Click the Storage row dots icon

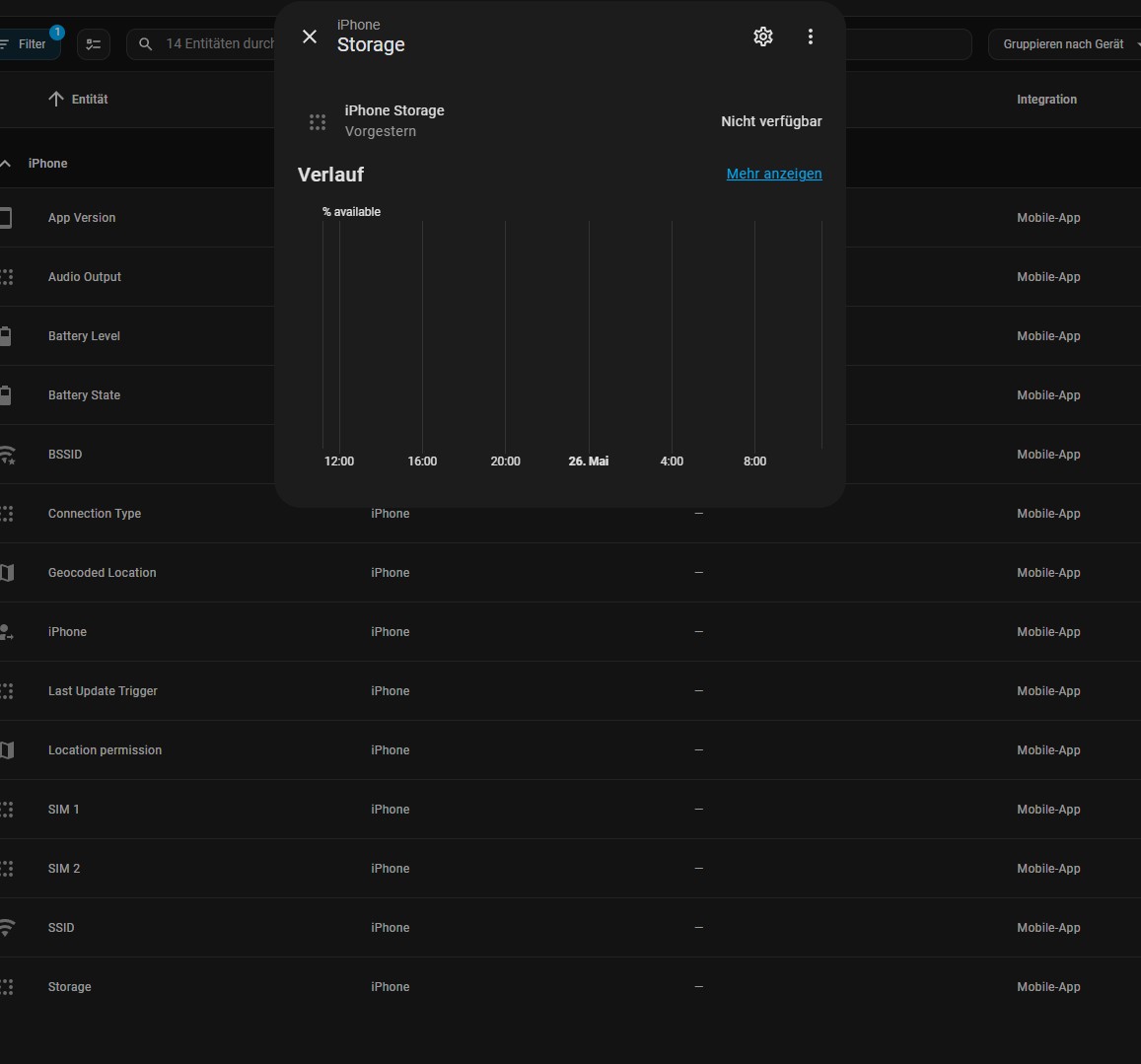tap(7, 986)
